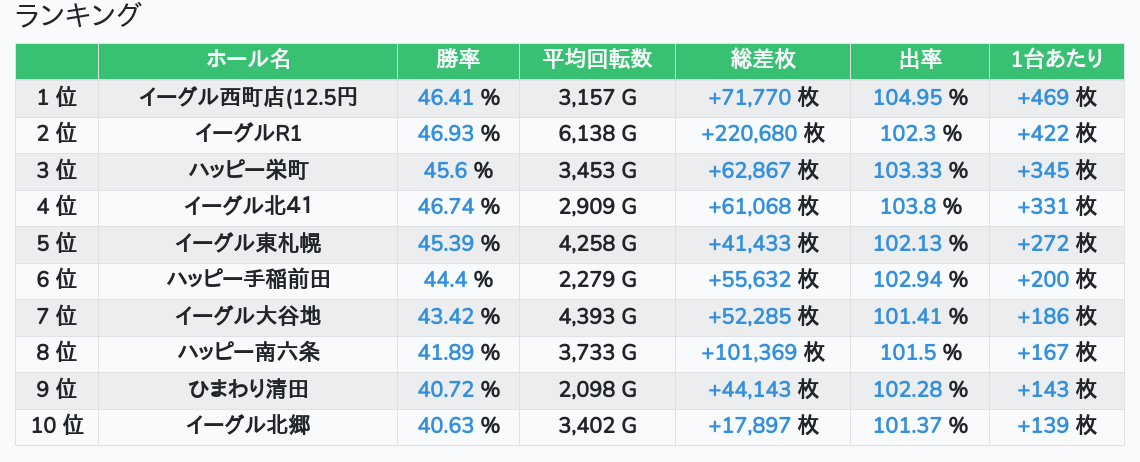
Task: Select the hall name イーグルR1
Action: pos(248,134)
